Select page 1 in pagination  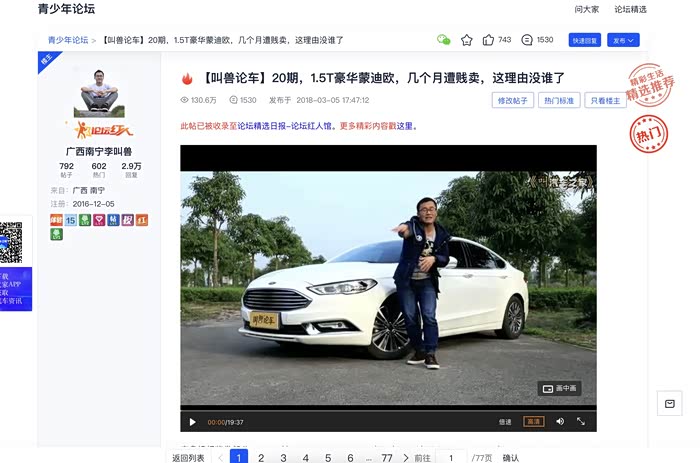(x=239, y=457)
